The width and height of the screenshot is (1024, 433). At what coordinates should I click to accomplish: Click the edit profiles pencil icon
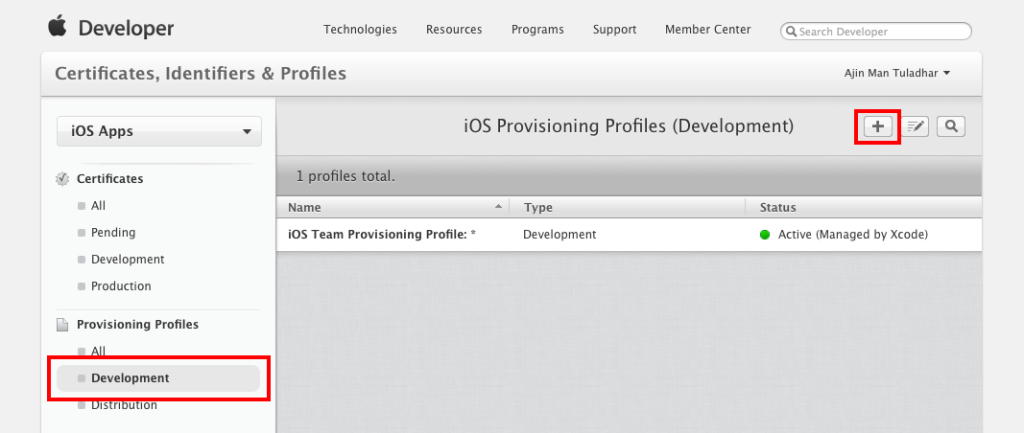tap(915, 127)
